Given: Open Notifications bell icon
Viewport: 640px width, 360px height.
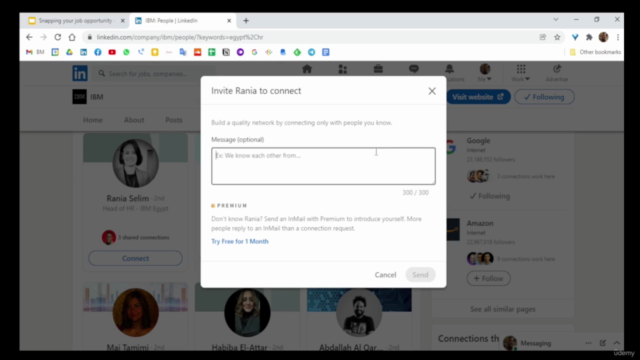Looking at the screenshot, I should coord(449,69).
